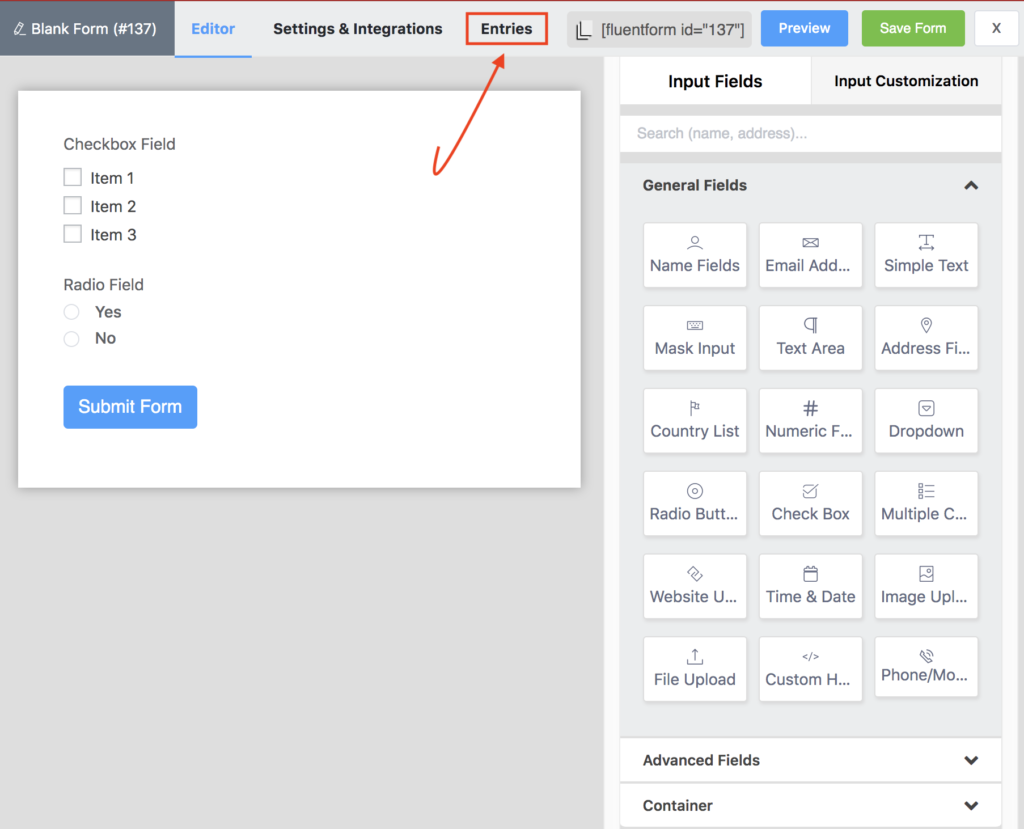
Task: Add the File Upload element
Action: [x=694, y=668]
